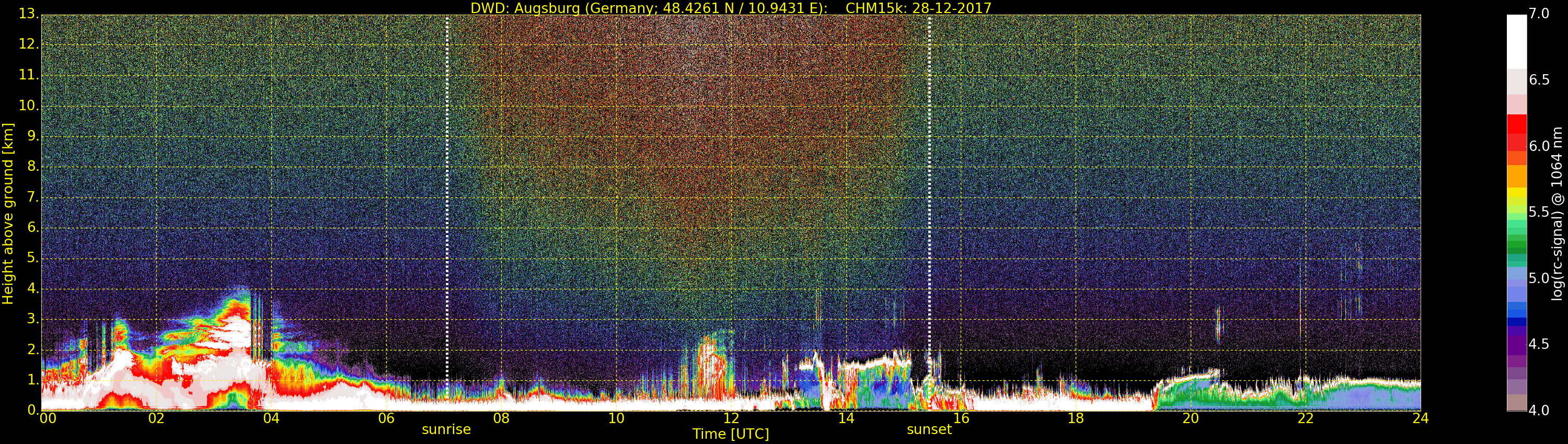The width and height of the screenshot is (1568, 444).
Task: Click the colorbar label 'log(rc-signal) @ 1064 nm'
Action: pyautogui.click(x=1557, y=214)
